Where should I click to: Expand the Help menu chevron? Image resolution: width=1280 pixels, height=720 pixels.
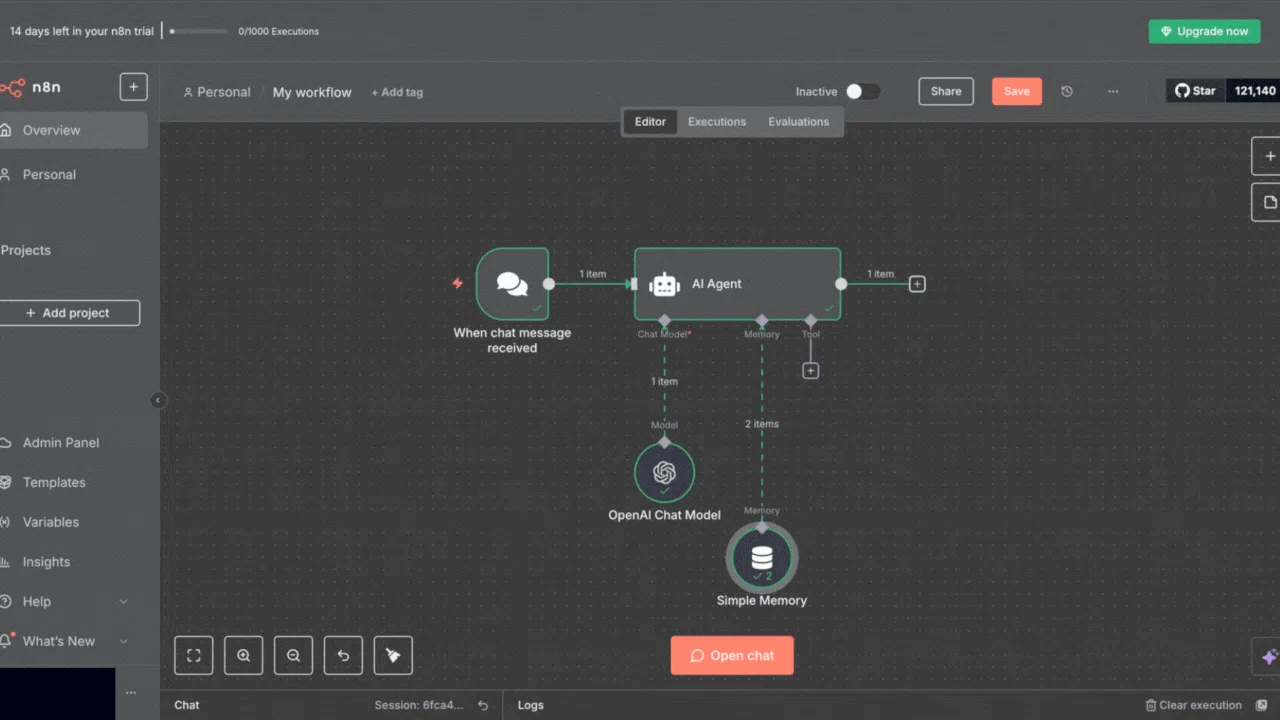pos(124,602)
